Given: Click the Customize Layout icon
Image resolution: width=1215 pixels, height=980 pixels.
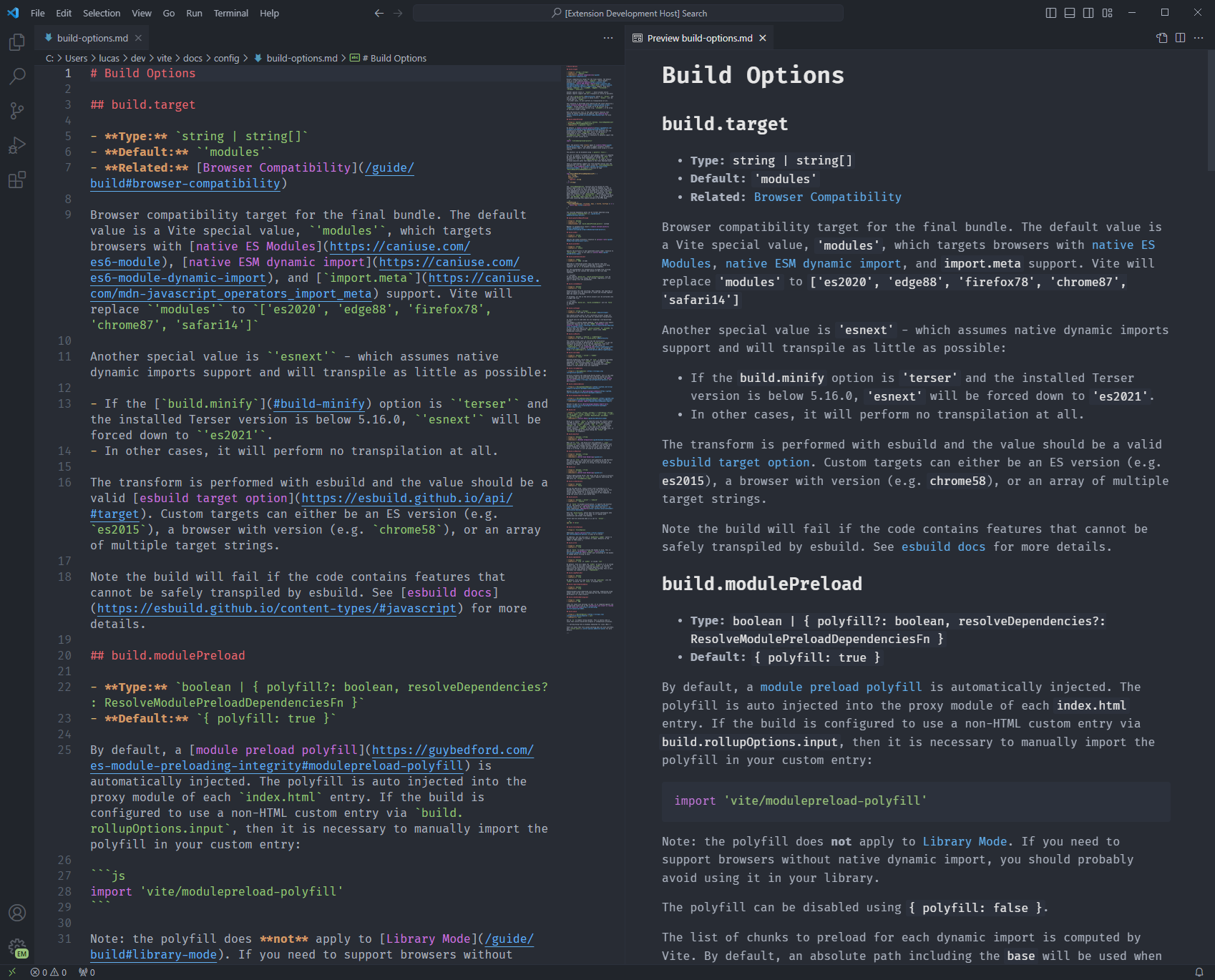Looking at the screenshot, I should point(1108,13).
